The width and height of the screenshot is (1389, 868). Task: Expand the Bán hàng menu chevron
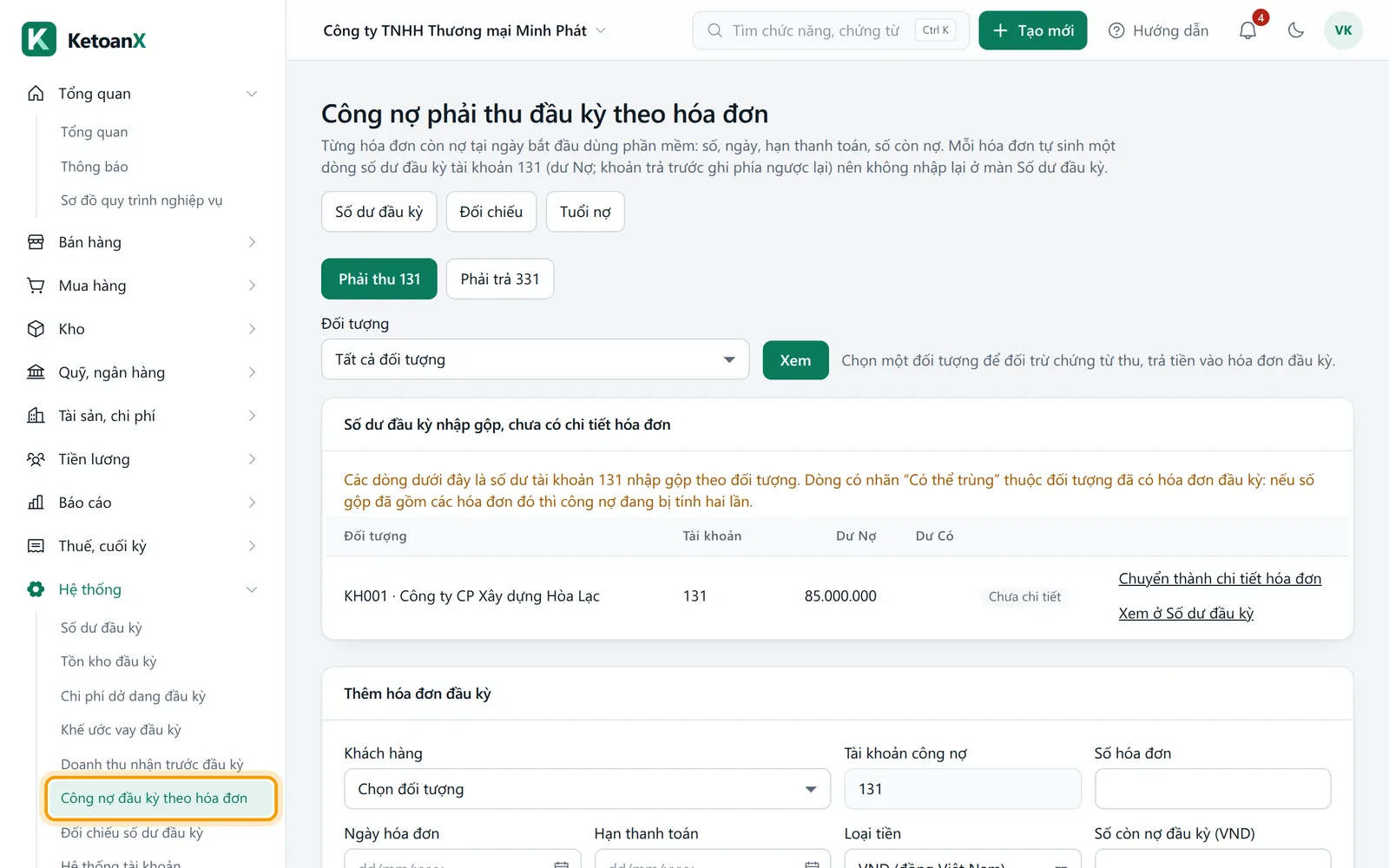(252, 242)
